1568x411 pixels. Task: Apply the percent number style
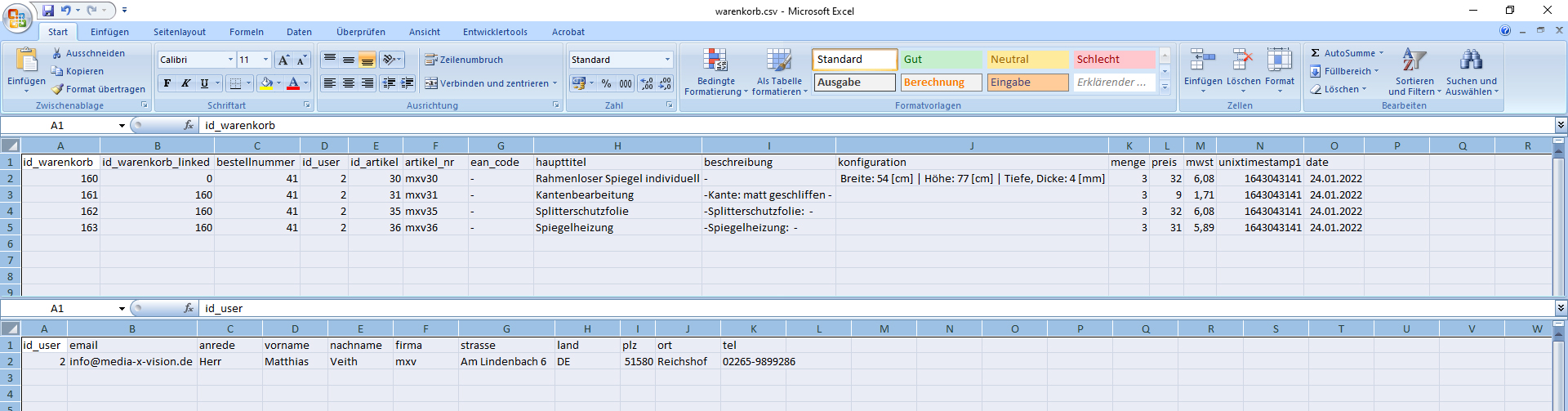click(606, 83)
